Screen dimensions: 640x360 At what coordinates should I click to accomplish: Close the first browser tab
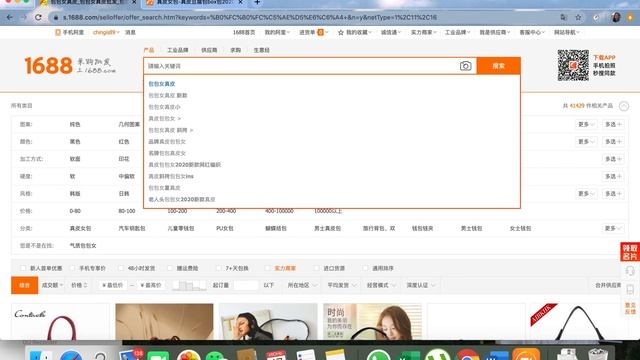134,2
